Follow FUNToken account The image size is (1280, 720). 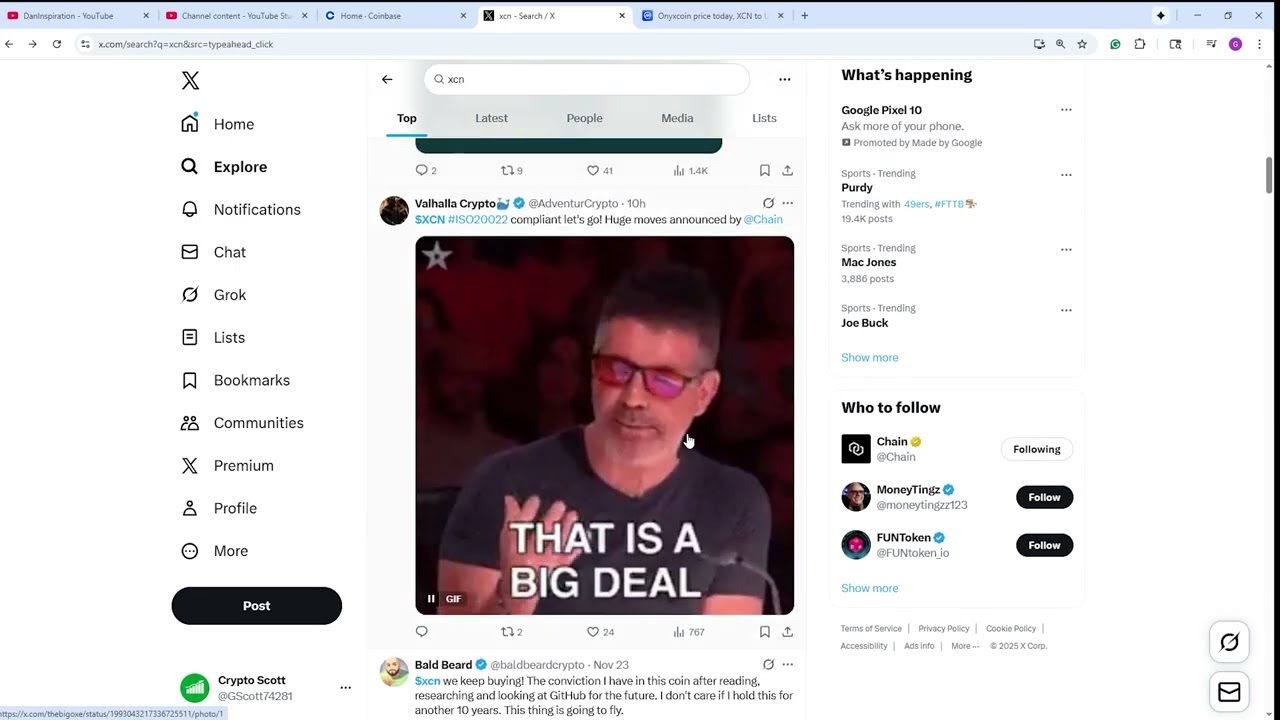1044,545
